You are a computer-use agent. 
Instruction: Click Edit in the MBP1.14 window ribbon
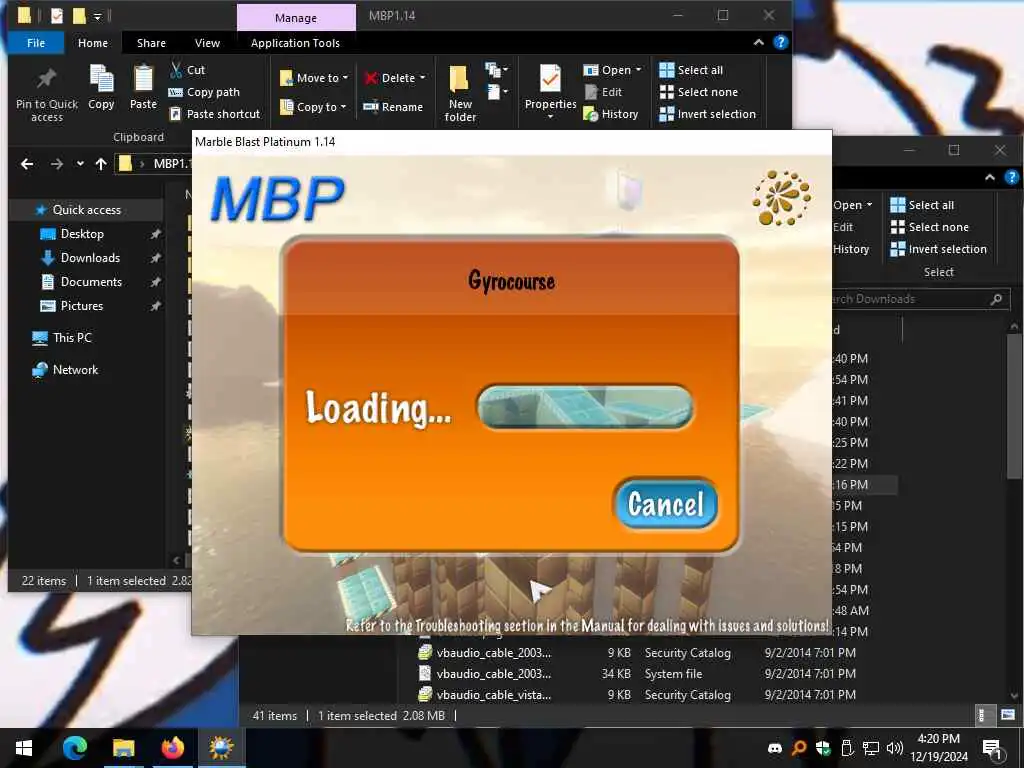(x=603, y=92)
